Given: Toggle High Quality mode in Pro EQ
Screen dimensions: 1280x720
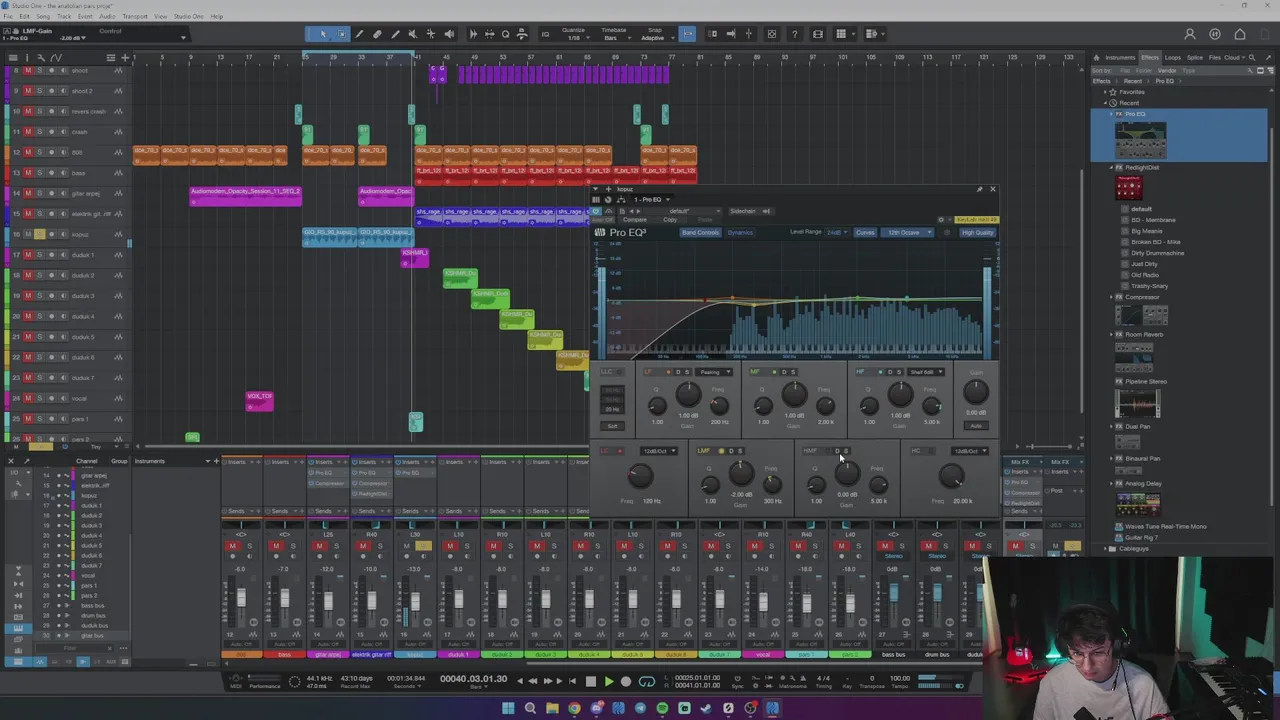Looking at the screenshot, I should click(x=977, y=233).
